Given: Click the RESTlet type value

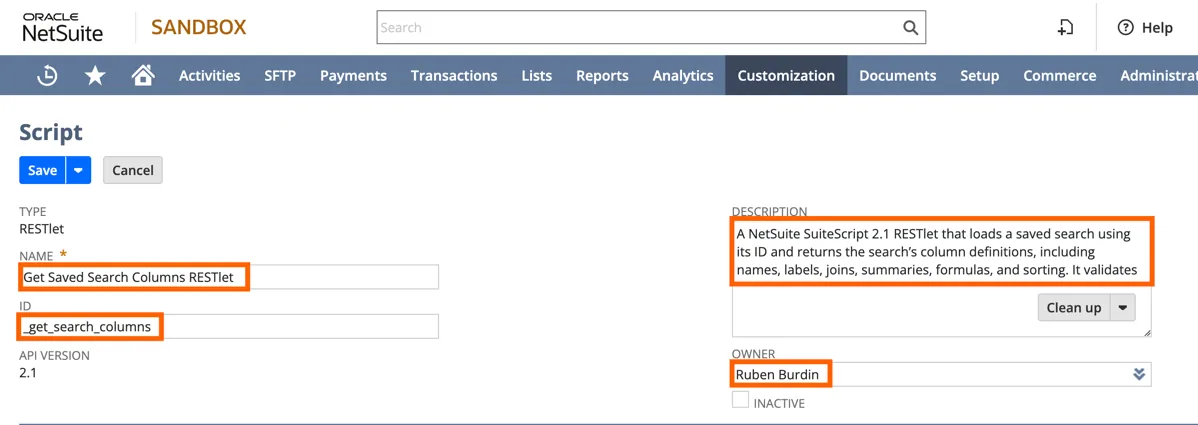Looking at the screenshot, I should 41,228.
